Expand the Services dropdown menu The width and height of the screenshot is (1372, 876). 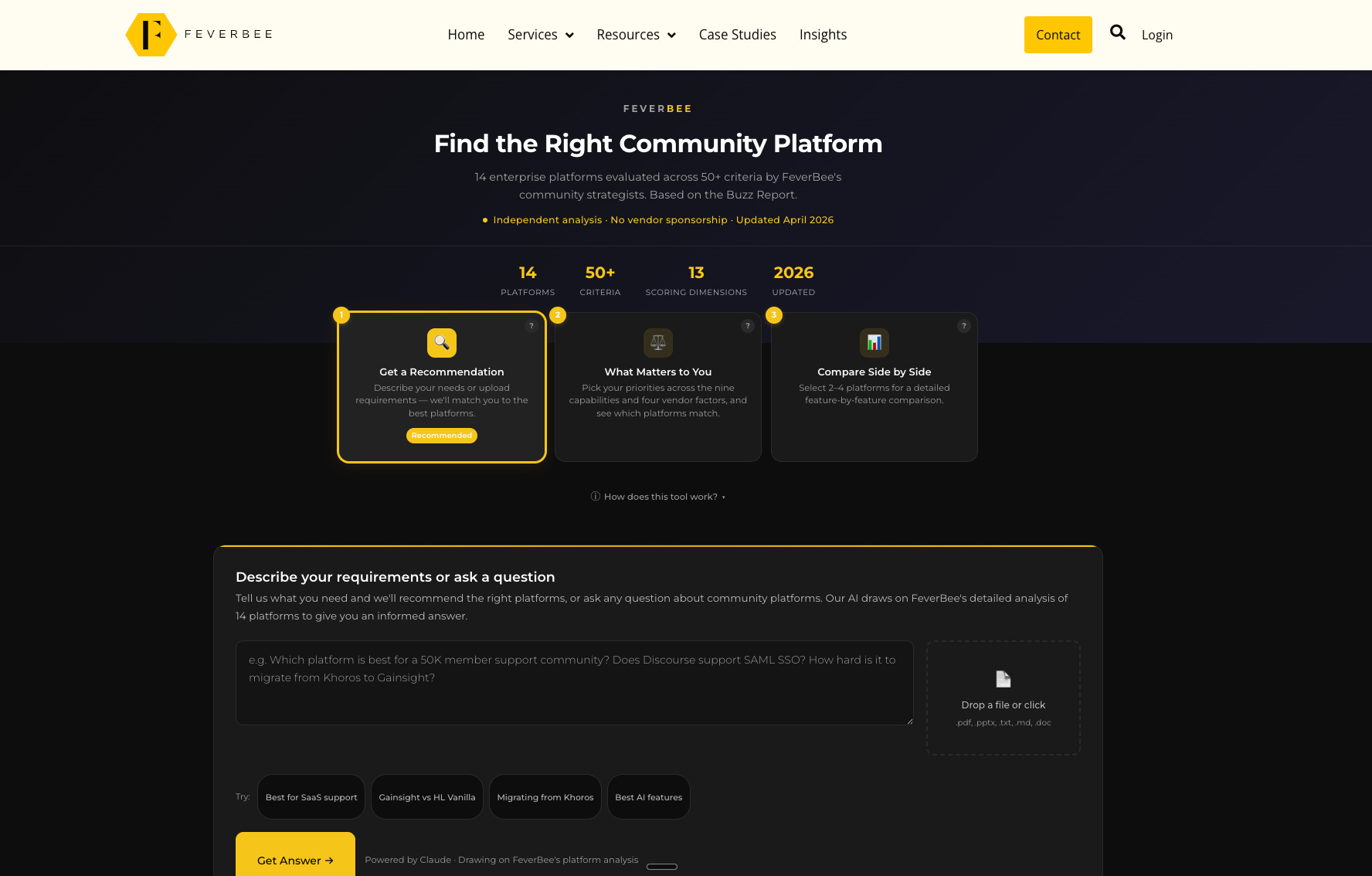coord(541,35)
